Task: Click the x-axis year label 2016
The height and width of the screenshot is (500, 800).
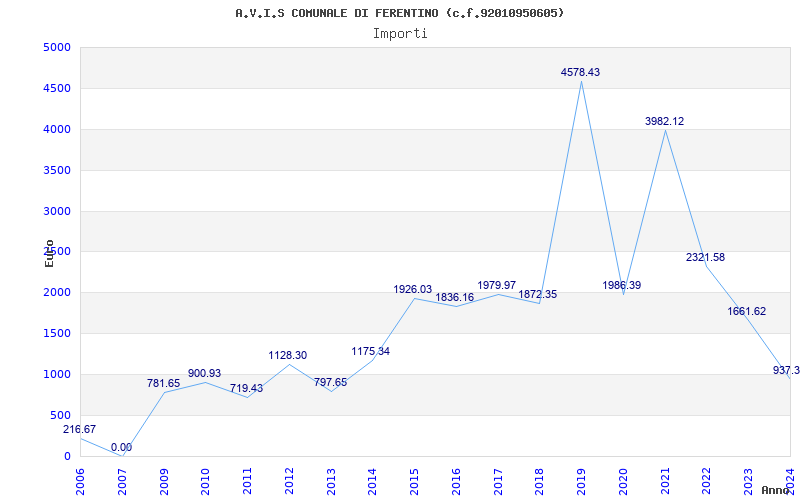Action: 456,481
